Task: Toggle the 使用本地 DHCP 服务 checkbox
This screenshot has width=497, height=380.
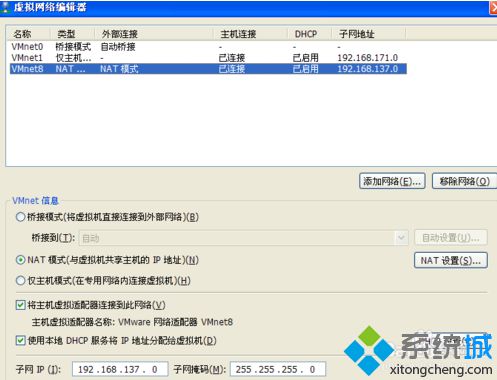Action: point(20,341)
